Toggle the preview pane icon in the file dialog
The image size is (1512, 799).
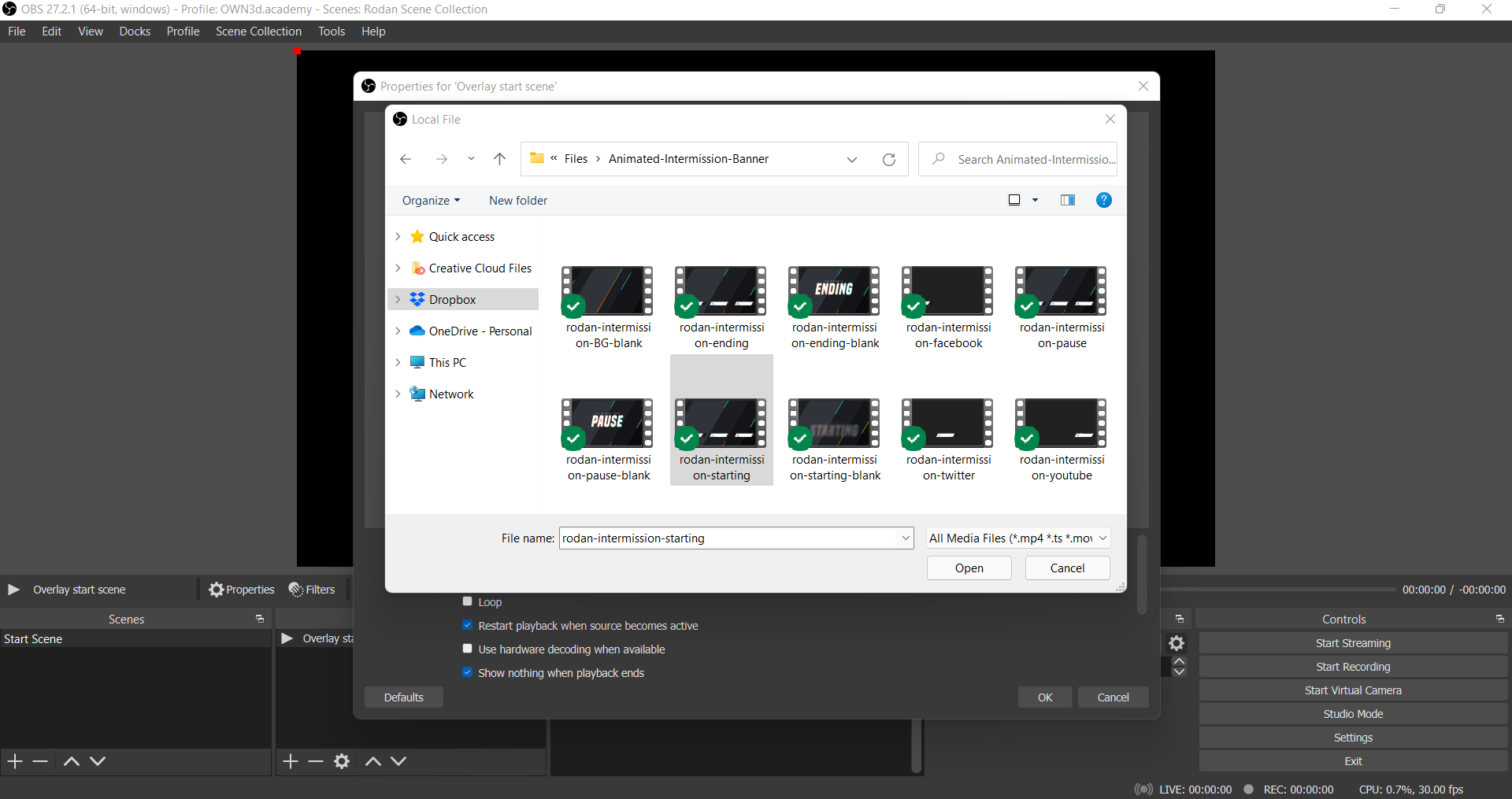pyautogui.click(x=1067, y=201)
